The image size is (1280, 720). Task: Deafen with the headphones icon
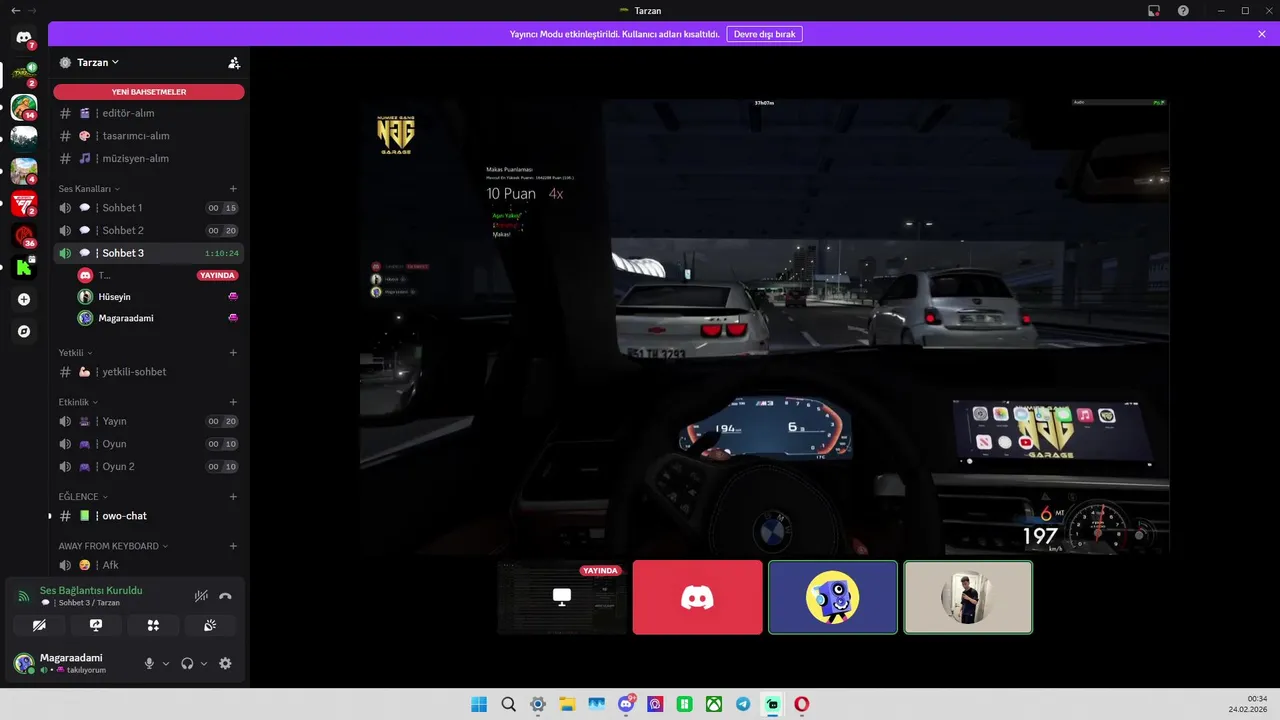click(x=187, y=663)
